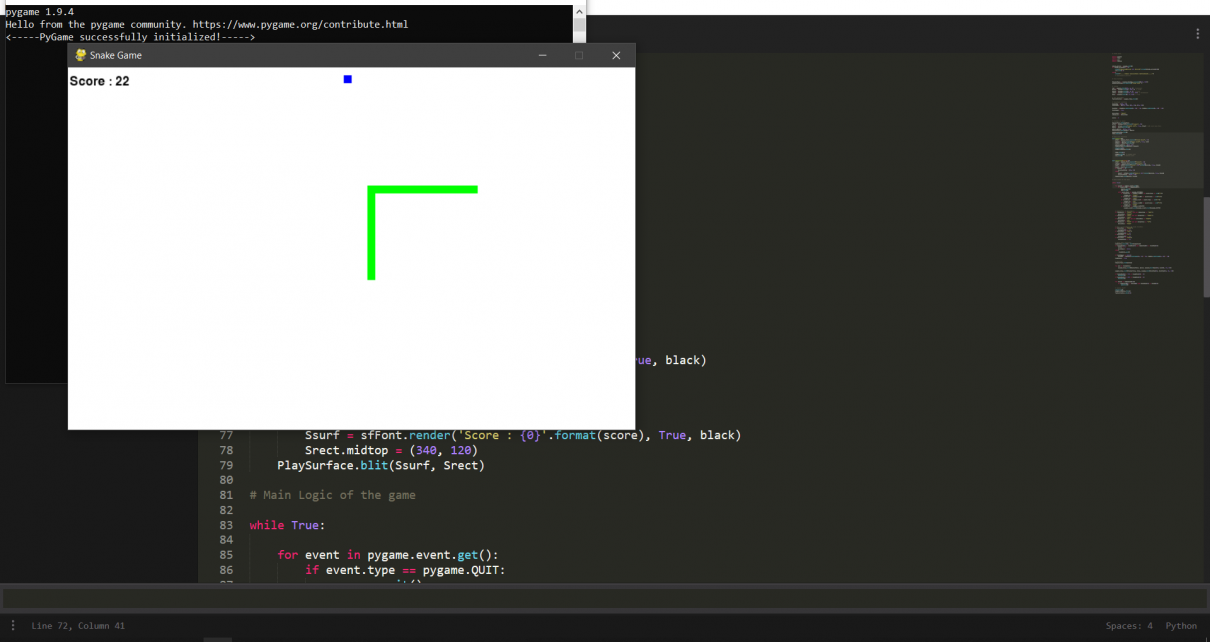The height and width of the screenshot is (642, 1210).
Task: Click the highlighted region inside the minimap
Action: 1155,160
